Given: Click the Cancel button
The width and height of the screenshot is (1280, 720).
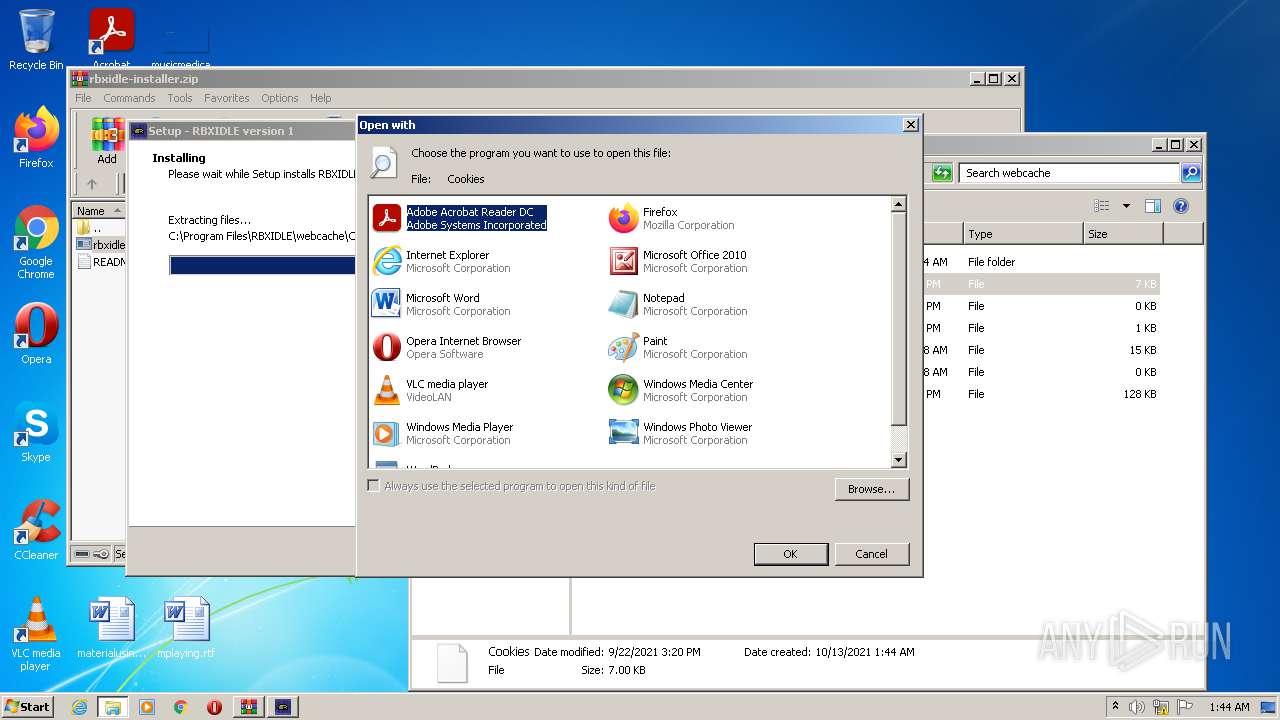Looking at the screenshot, I should (871, 554).
